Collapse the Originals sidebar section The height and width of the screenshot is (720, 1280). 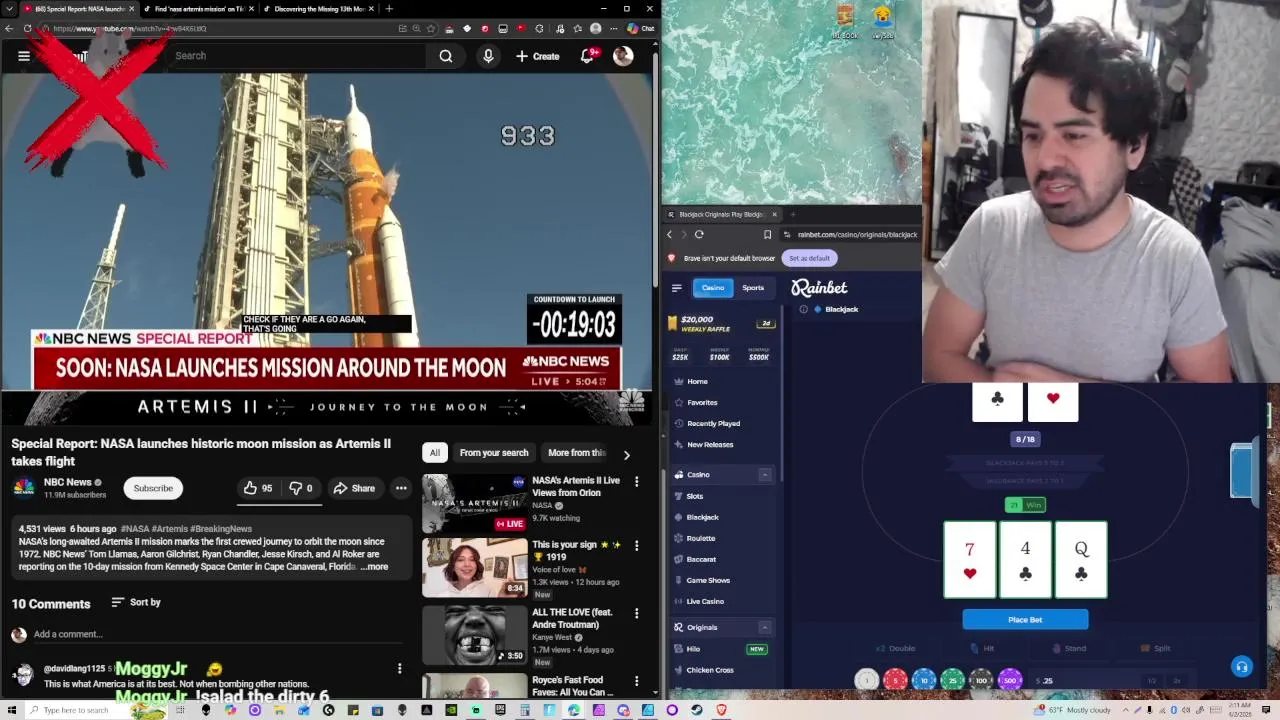pyautogui.click(x=765, y=627)
